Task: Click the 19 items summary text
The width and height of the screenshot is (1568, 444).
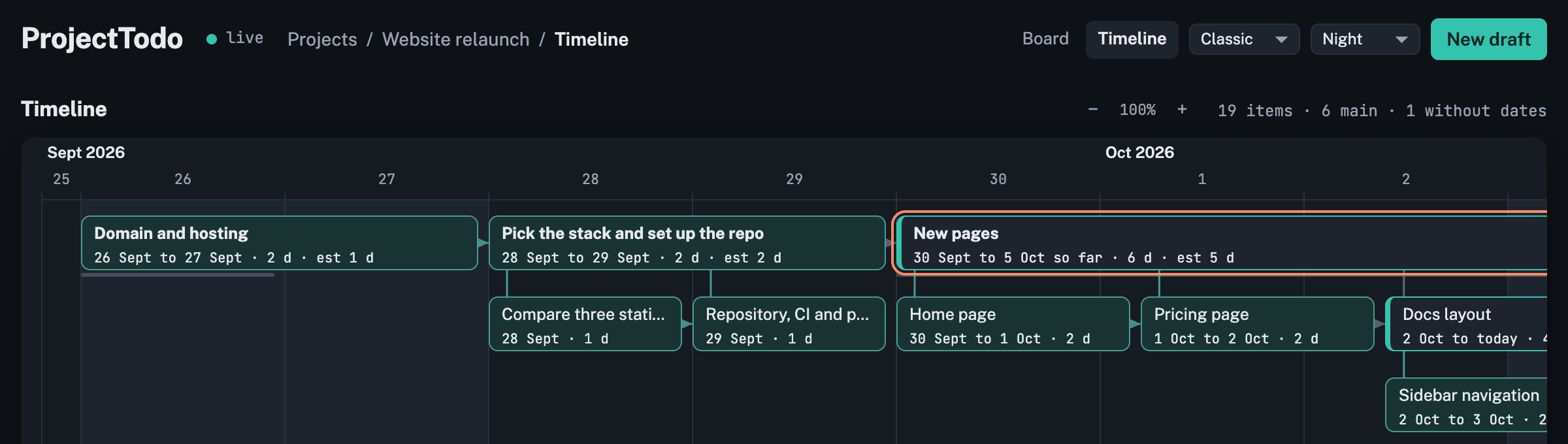Action: coord(1255,110)
